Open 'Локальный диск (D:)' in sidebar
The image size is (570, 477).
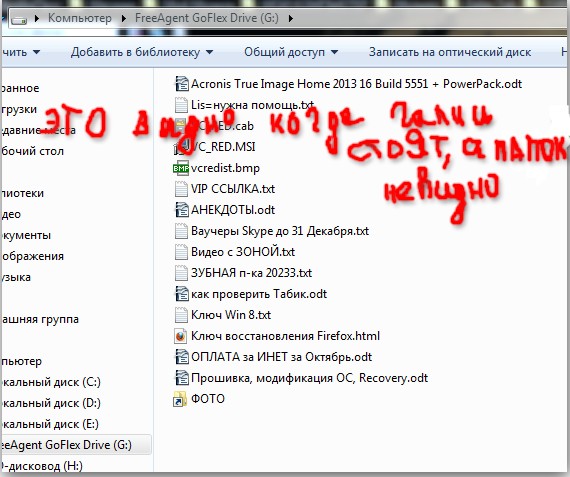(51, 404)
